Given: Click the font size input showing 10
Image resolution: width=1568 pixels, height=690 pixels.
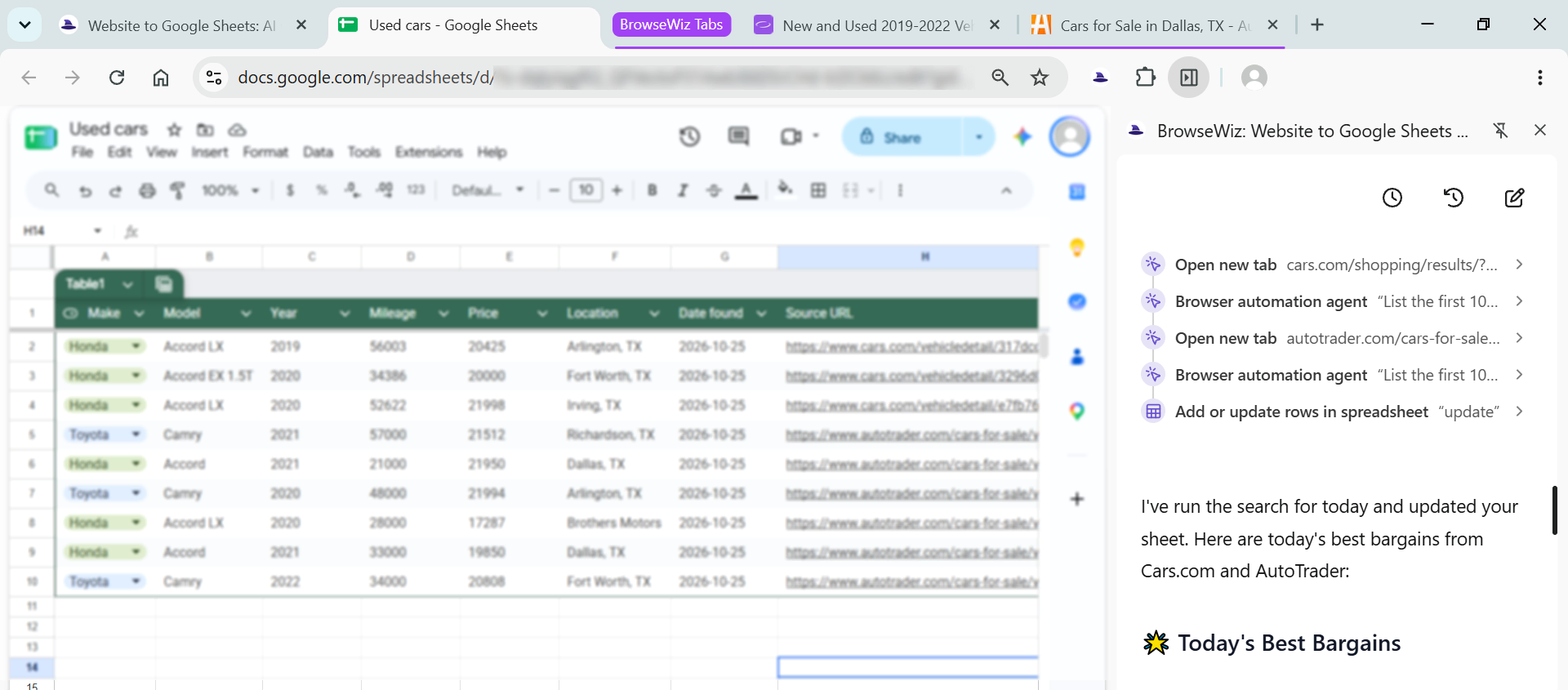Looking at the screenshot, I should 586,190.
